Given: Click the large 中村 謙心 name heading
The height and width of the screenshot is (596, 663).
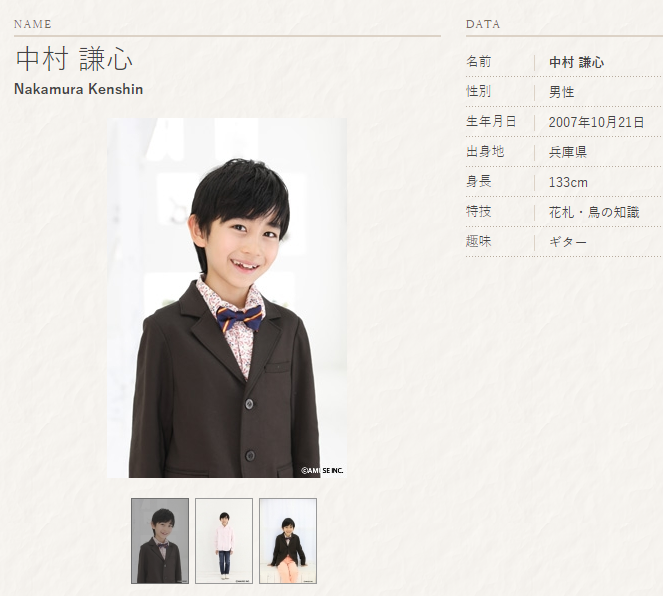Looking at the screenshot, I should click(x=74, y=60).
